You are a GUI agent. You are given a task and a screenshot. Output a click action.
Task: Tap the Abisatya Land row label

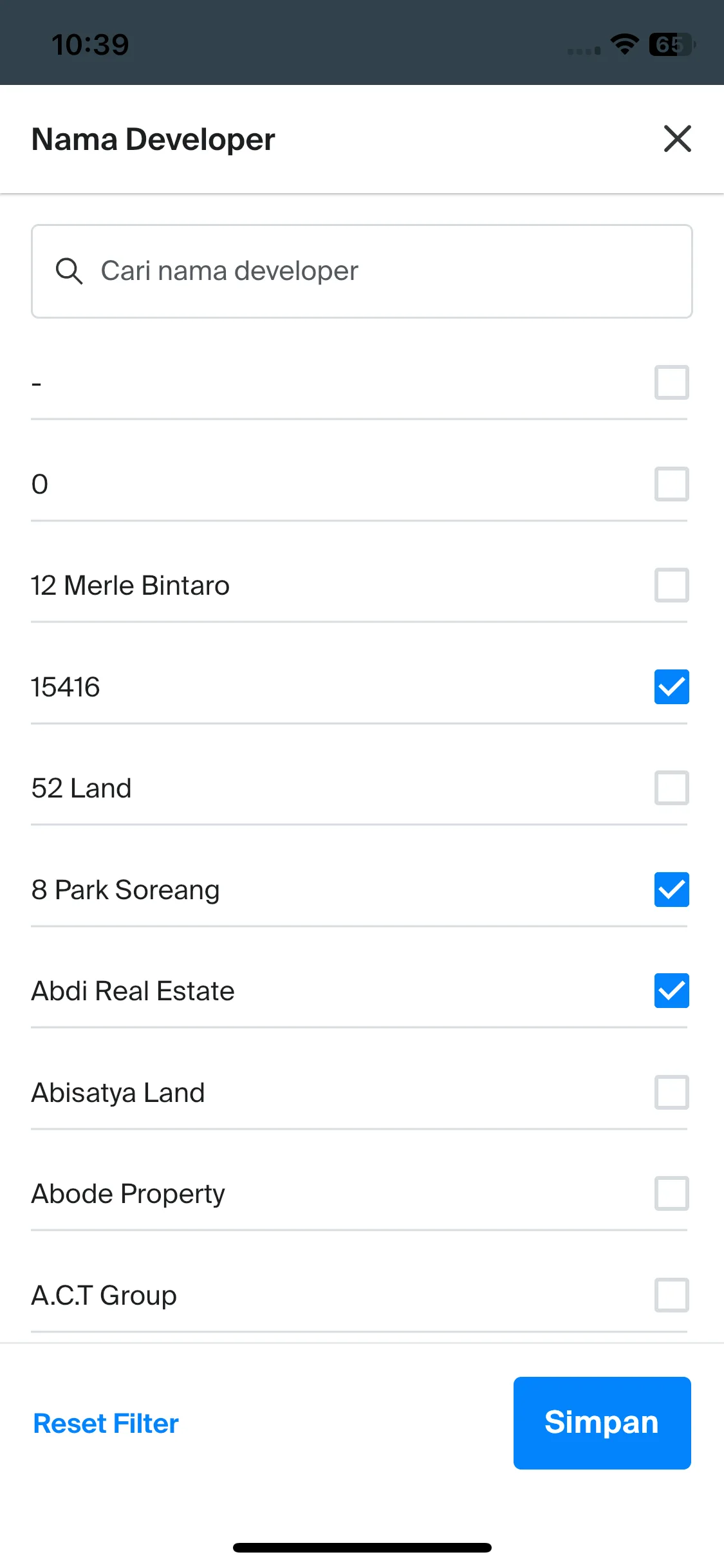[118, 1092]
